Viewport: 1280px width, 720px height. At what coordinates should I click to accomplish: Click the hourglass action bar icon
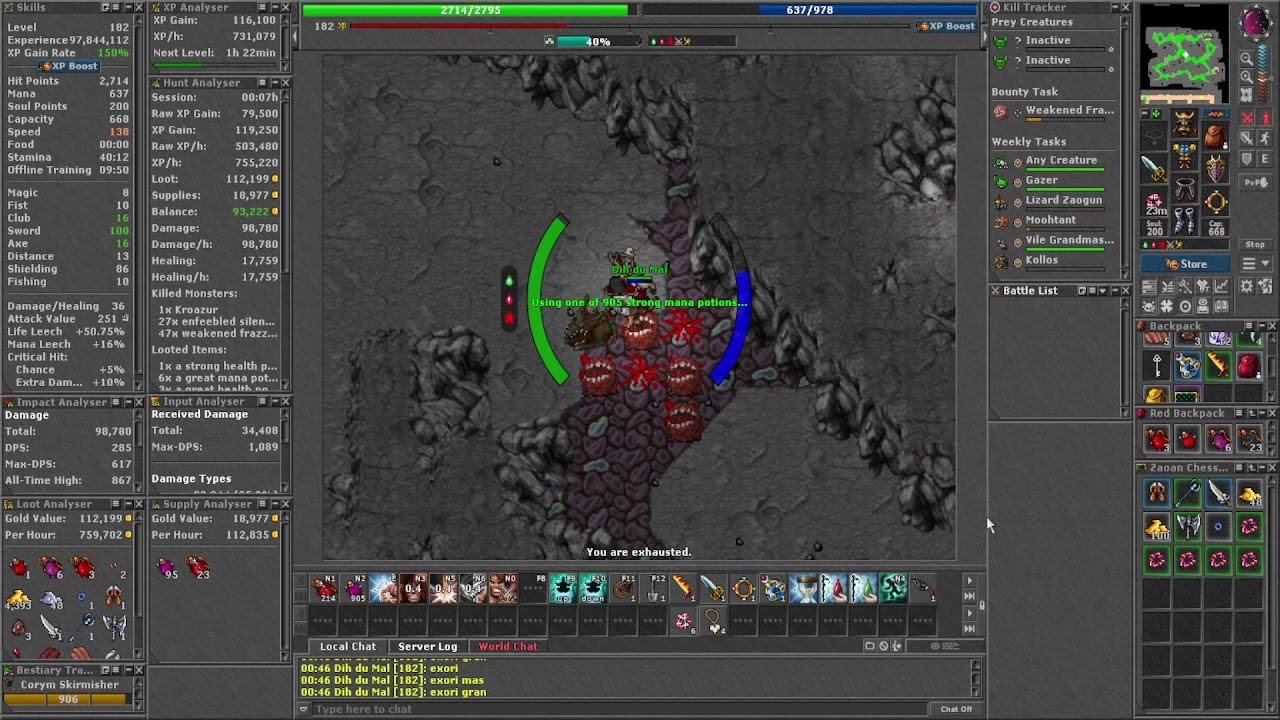click(805, 589)
